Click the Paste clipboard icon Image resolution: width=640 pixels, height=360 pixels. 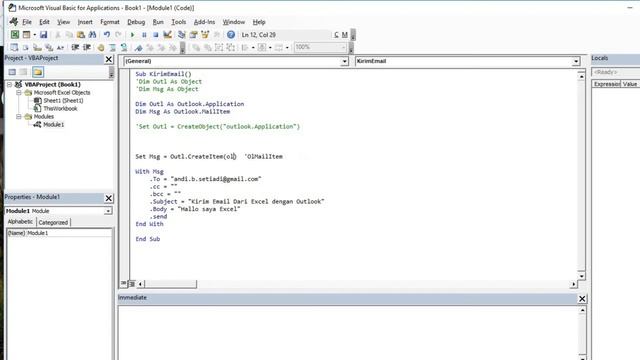click(x=81, y=35)
